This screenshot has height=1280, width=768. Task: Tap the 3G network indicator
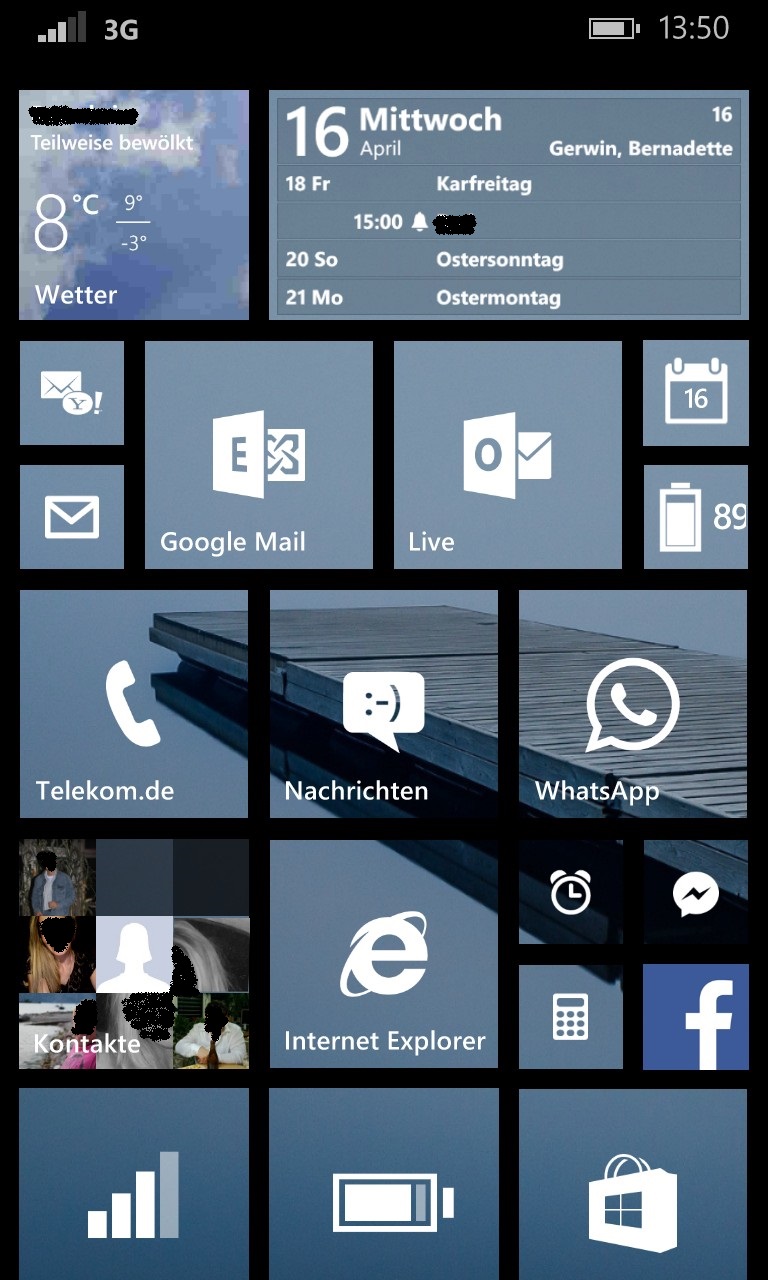tap(121, 30)
